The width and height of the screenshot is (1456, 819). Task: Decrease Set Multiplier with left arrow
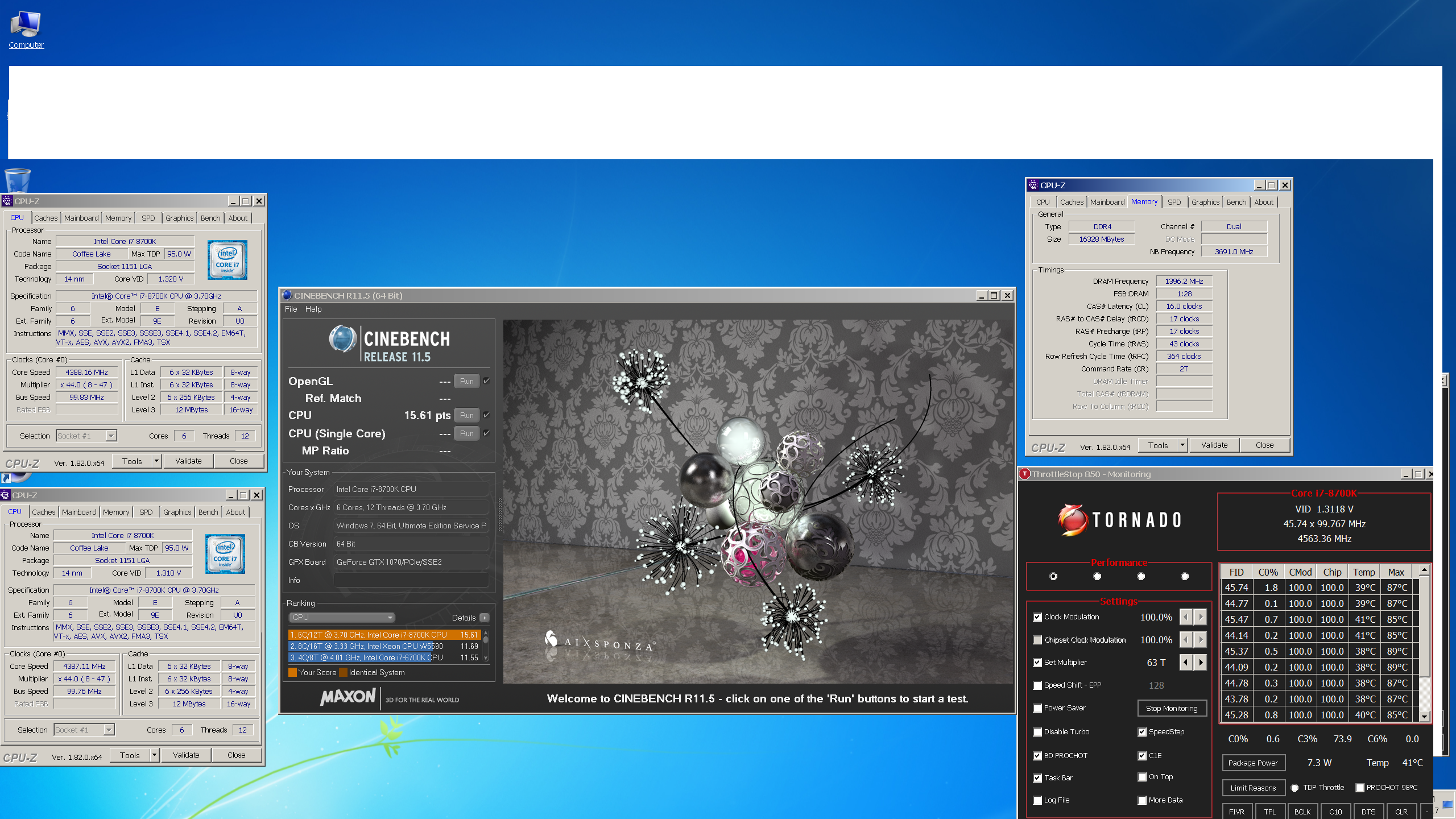coord(1186,663)
